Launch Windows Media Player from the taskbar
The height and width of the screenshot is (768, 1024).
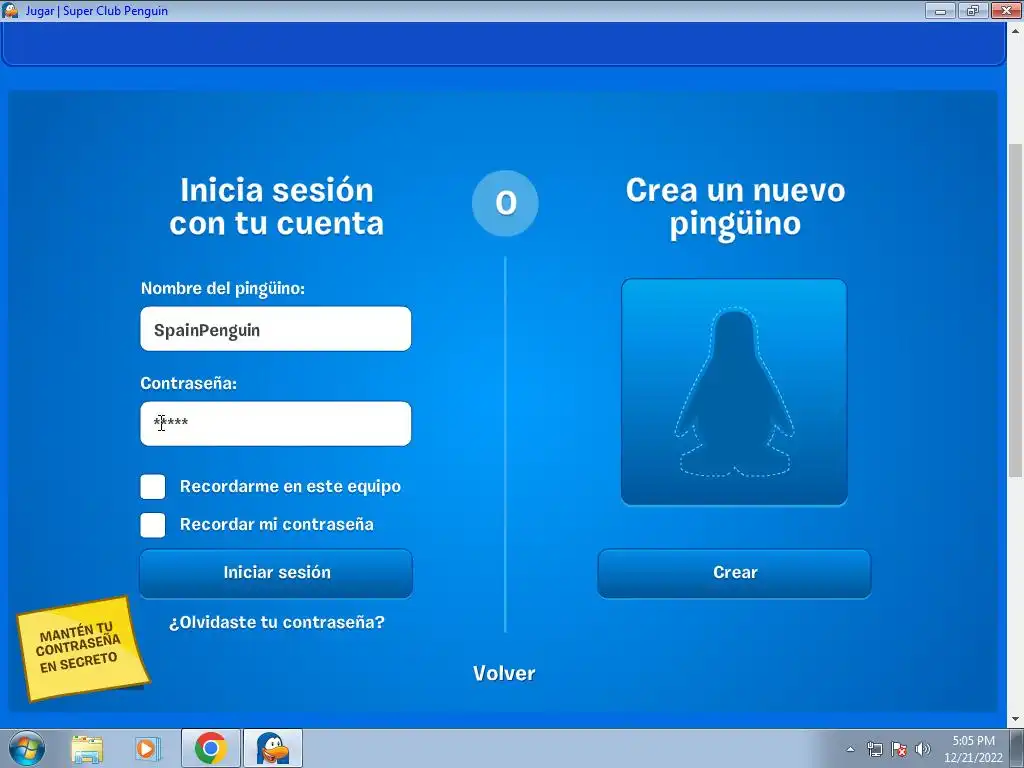tap(148, 748)
